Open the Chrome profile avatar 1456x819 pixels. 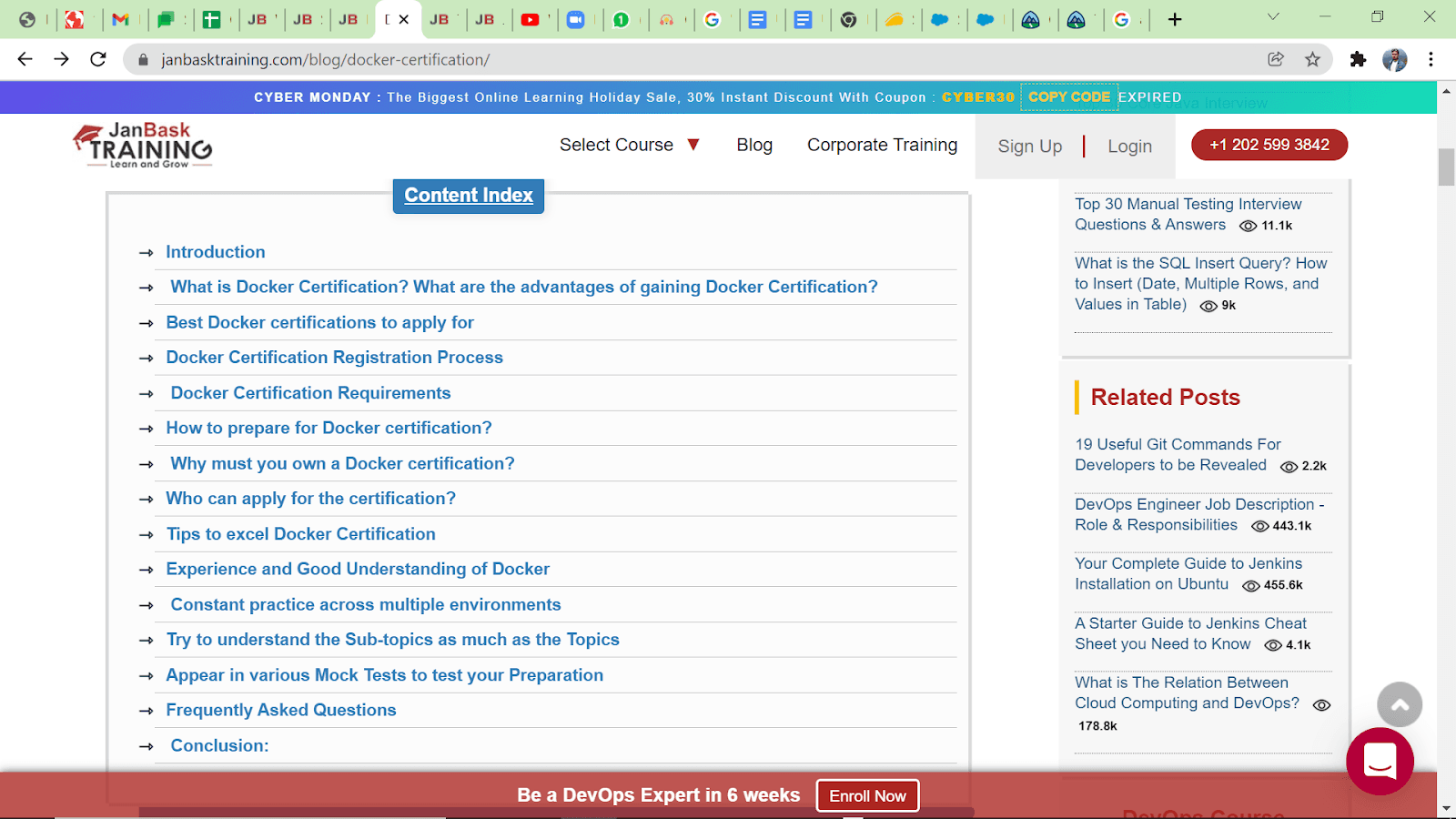click(1394, 59)
